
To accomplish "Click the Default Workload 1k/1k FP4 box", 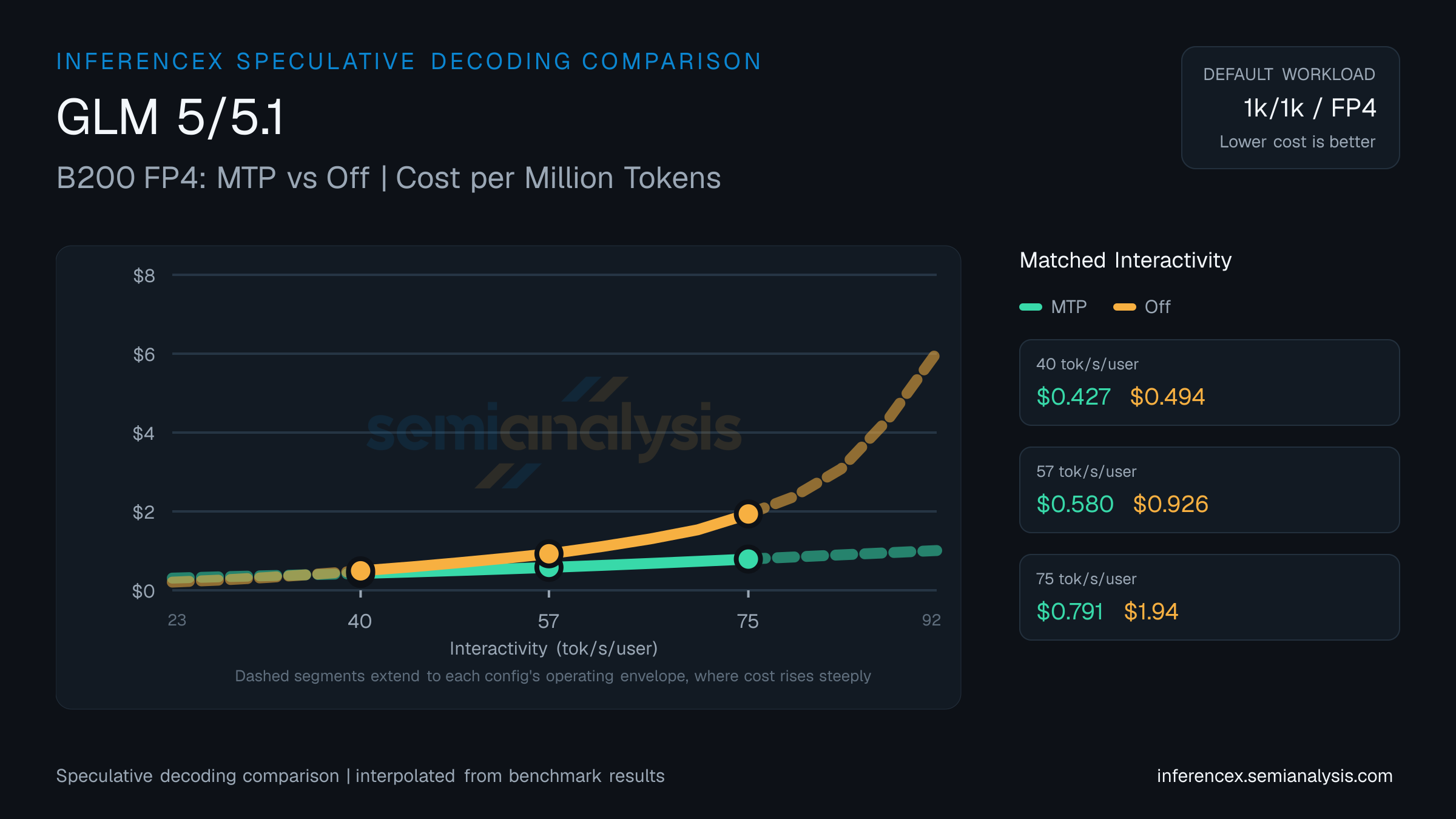I will pos(1290,108).
